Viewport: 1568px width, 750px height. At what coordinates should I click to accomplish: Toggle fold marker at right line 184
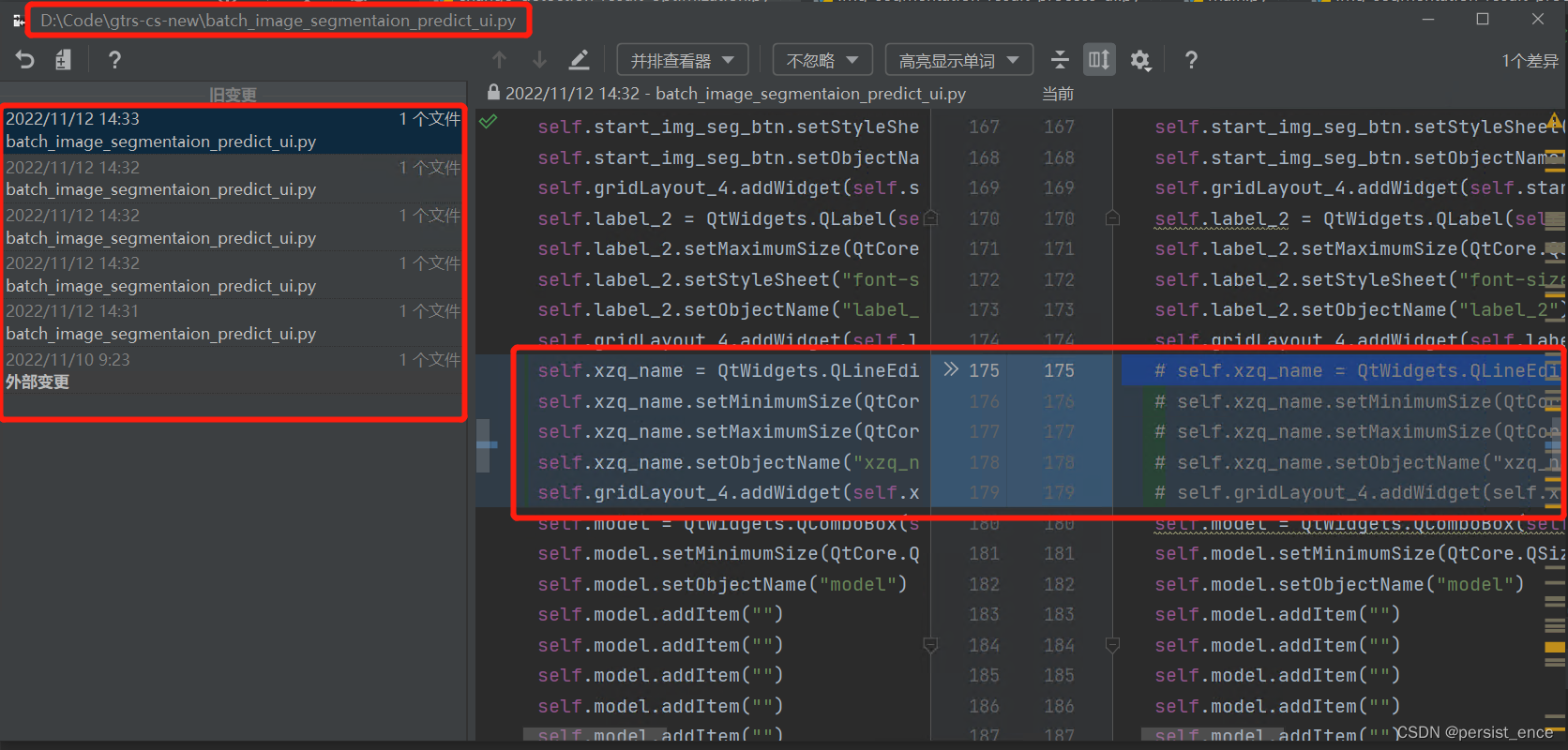pos(1112,645)
